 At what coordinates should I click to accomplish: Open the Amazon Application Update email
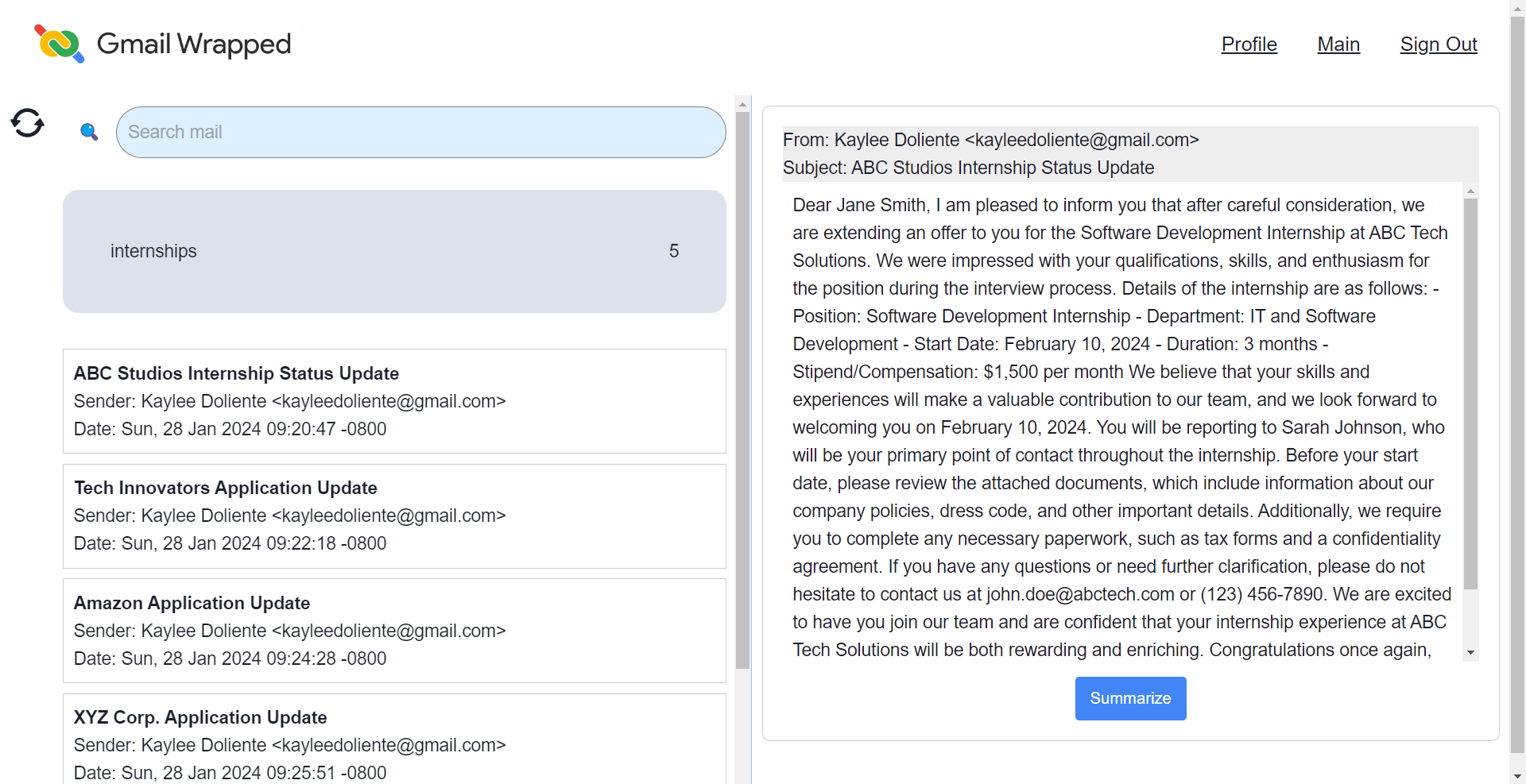coord(394,631)
